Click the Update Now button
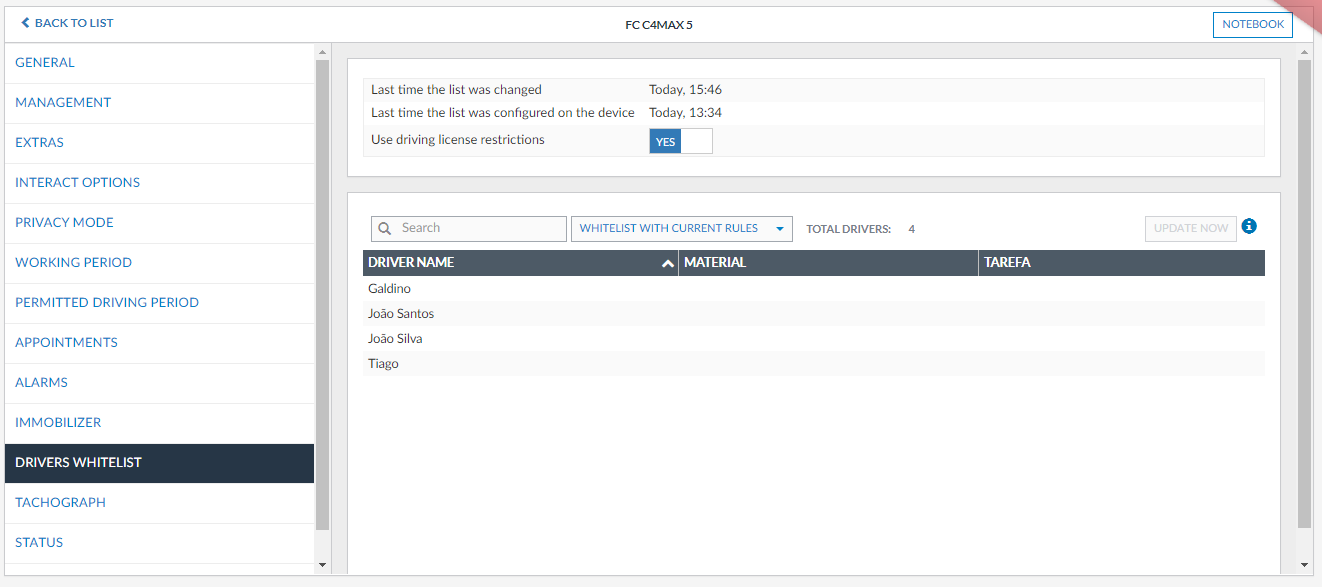The width and height of the screenshot is (1322, 587). [x=1190, y=228]
